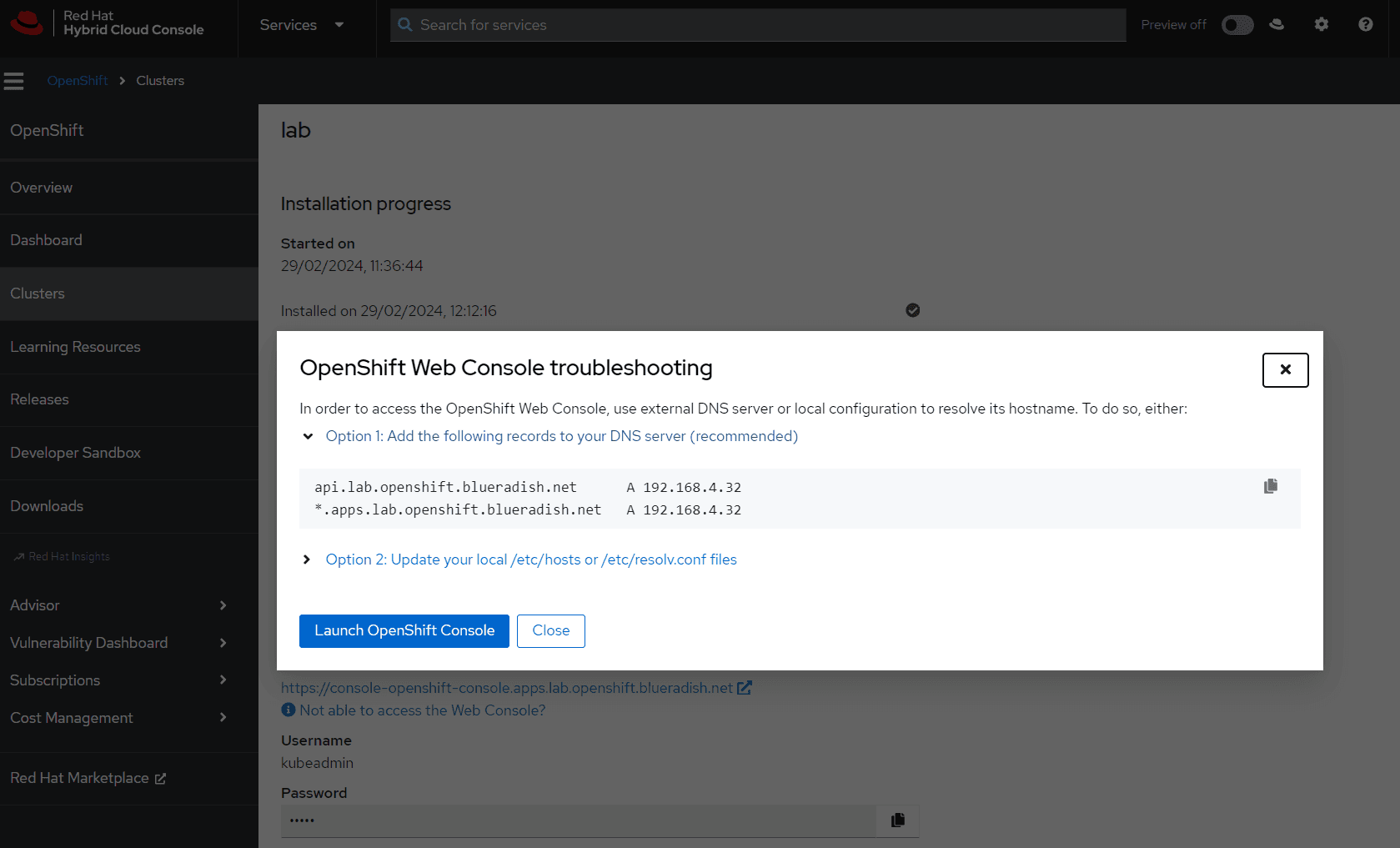Close the troubleshooting dialog with the X
The height and width of the screenshot is (848, 1400).
[x=1285, y=369]
